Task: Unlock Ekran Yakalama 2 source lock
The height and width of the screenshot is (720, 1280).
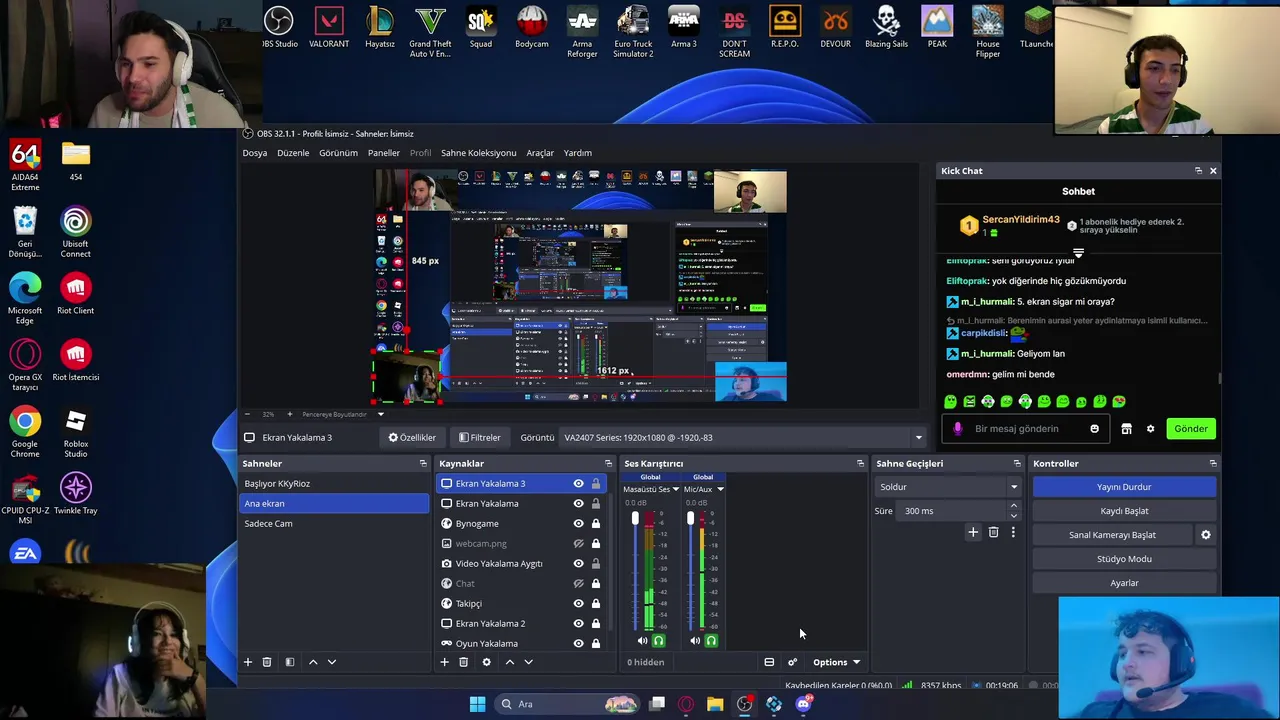Action: point(596,624)
